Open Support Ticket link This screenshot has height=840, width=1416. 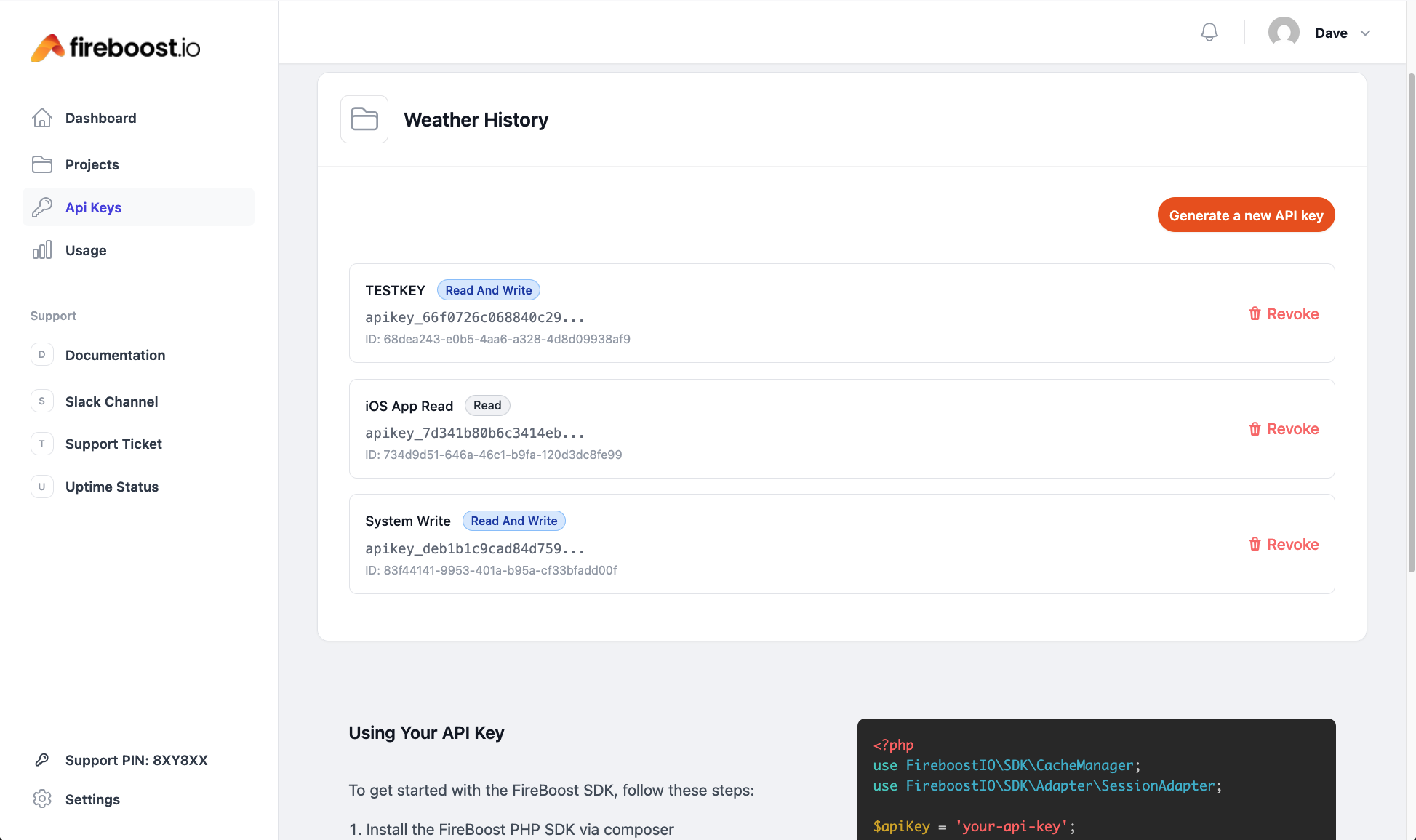(x=113, y=444)
